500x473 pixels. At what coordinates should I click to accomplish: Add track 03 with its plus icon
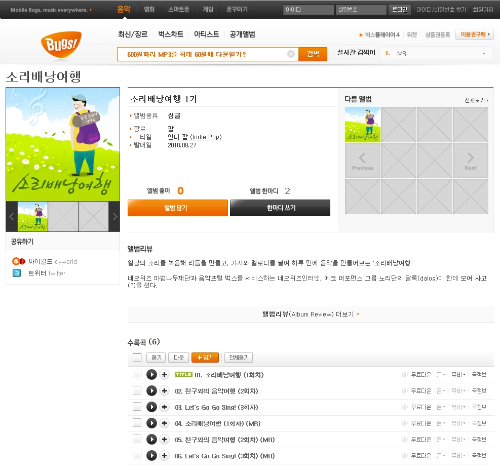(164, 407)
